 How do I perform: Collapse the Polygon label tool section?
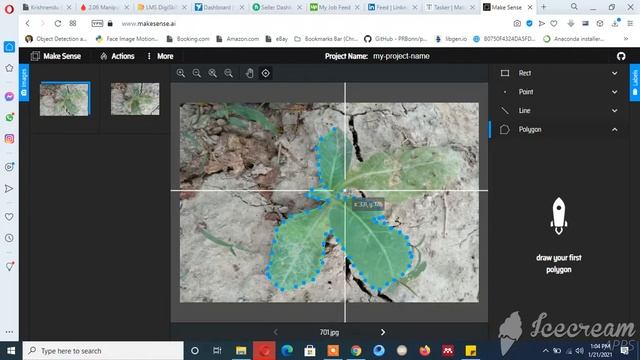tap(559, 129)
